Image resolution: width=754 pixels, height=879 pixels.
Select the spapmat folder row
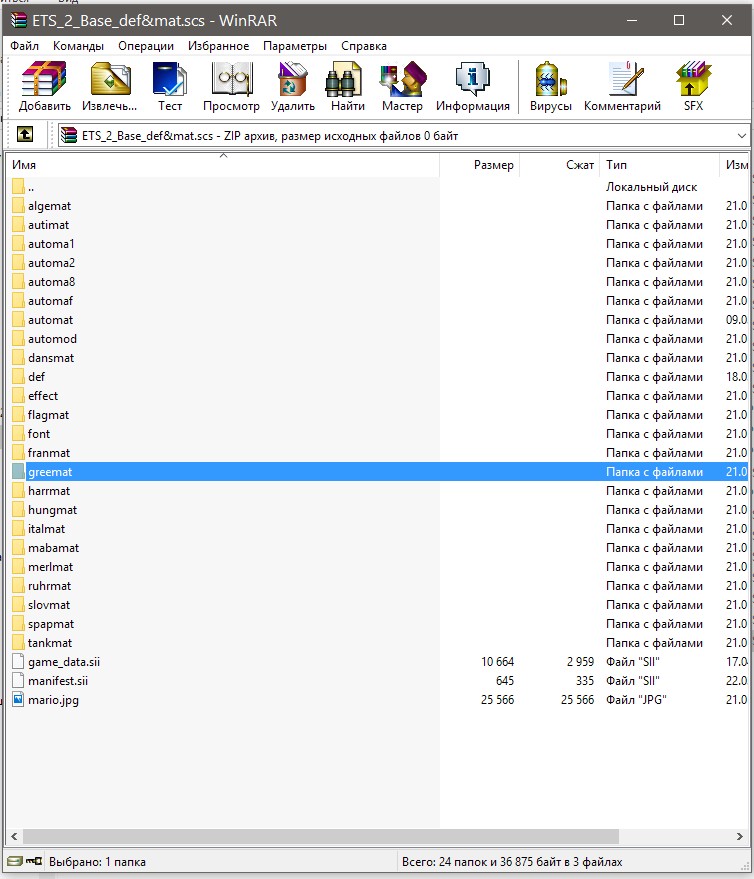click(x=378, y=624)
